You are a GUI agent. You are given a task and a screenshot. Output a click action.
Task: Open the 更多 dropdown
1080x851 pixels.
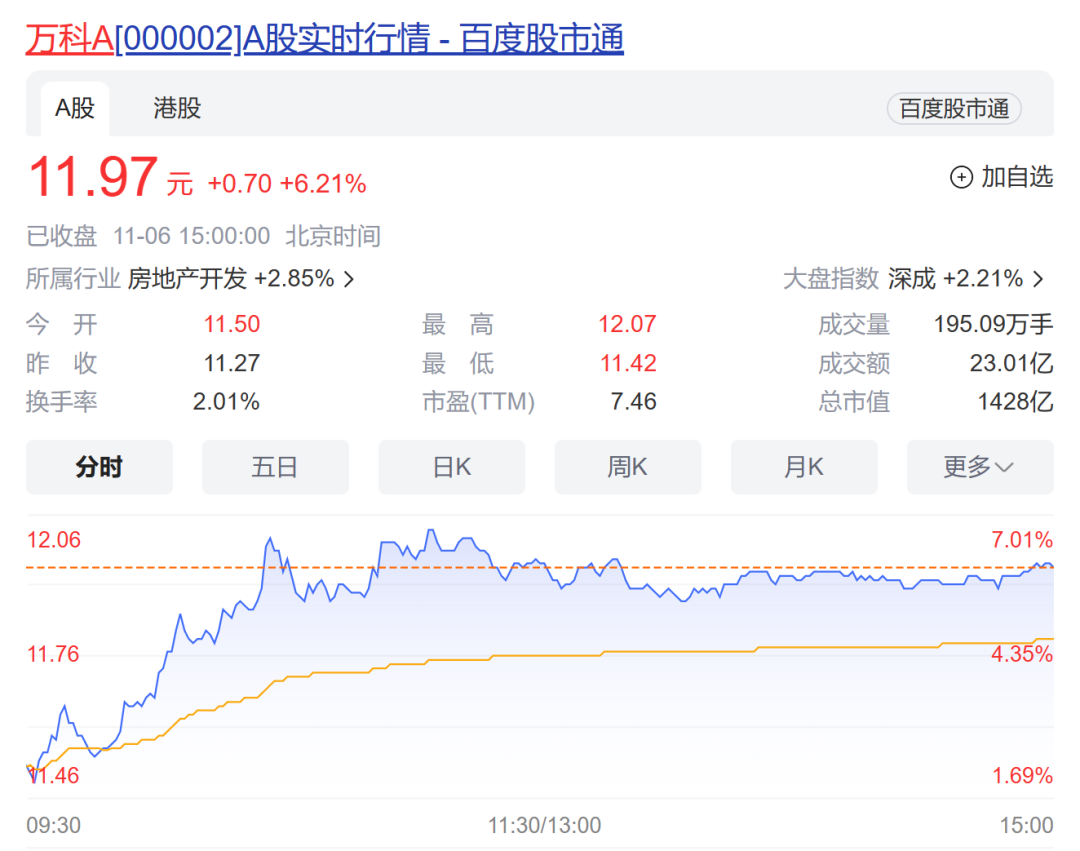(x=980, y=467)
